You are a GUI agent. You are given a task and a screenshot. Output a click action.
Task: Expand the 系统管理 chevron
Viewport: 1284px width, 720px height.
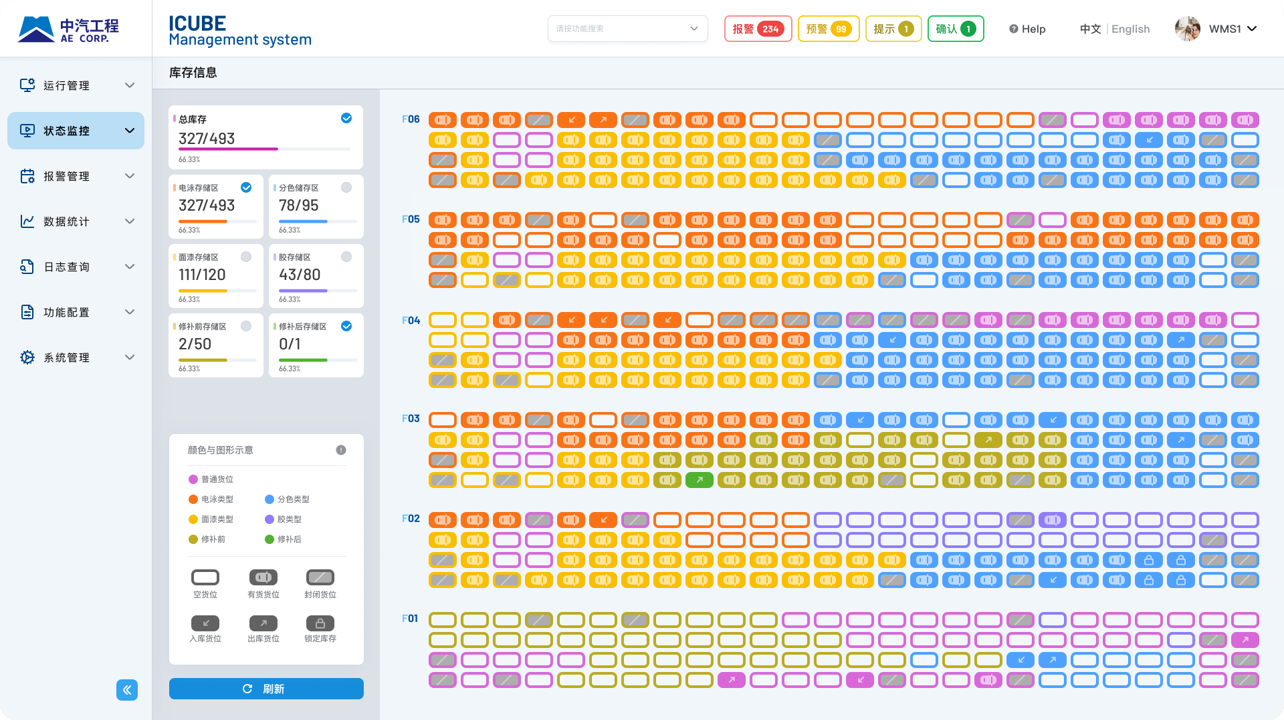(x=129, y=357)
